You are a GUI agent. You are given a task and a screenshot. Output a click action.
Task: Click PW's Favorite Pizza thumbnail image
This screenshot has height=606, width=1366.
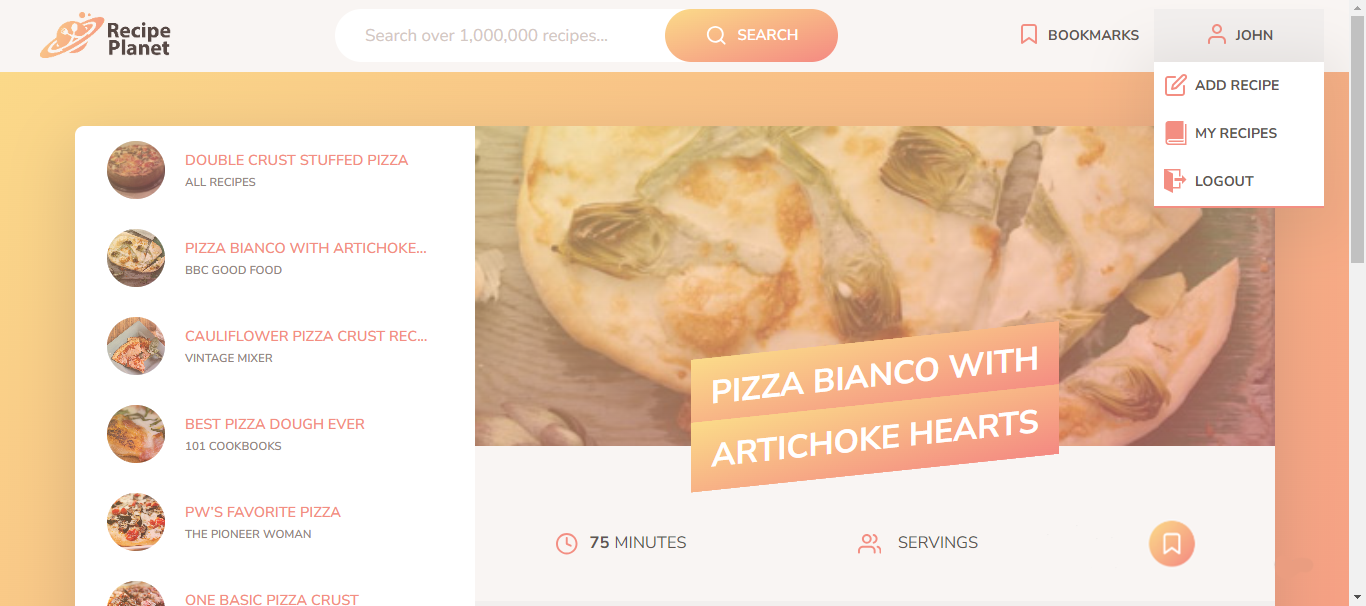(x=136, y=522)
